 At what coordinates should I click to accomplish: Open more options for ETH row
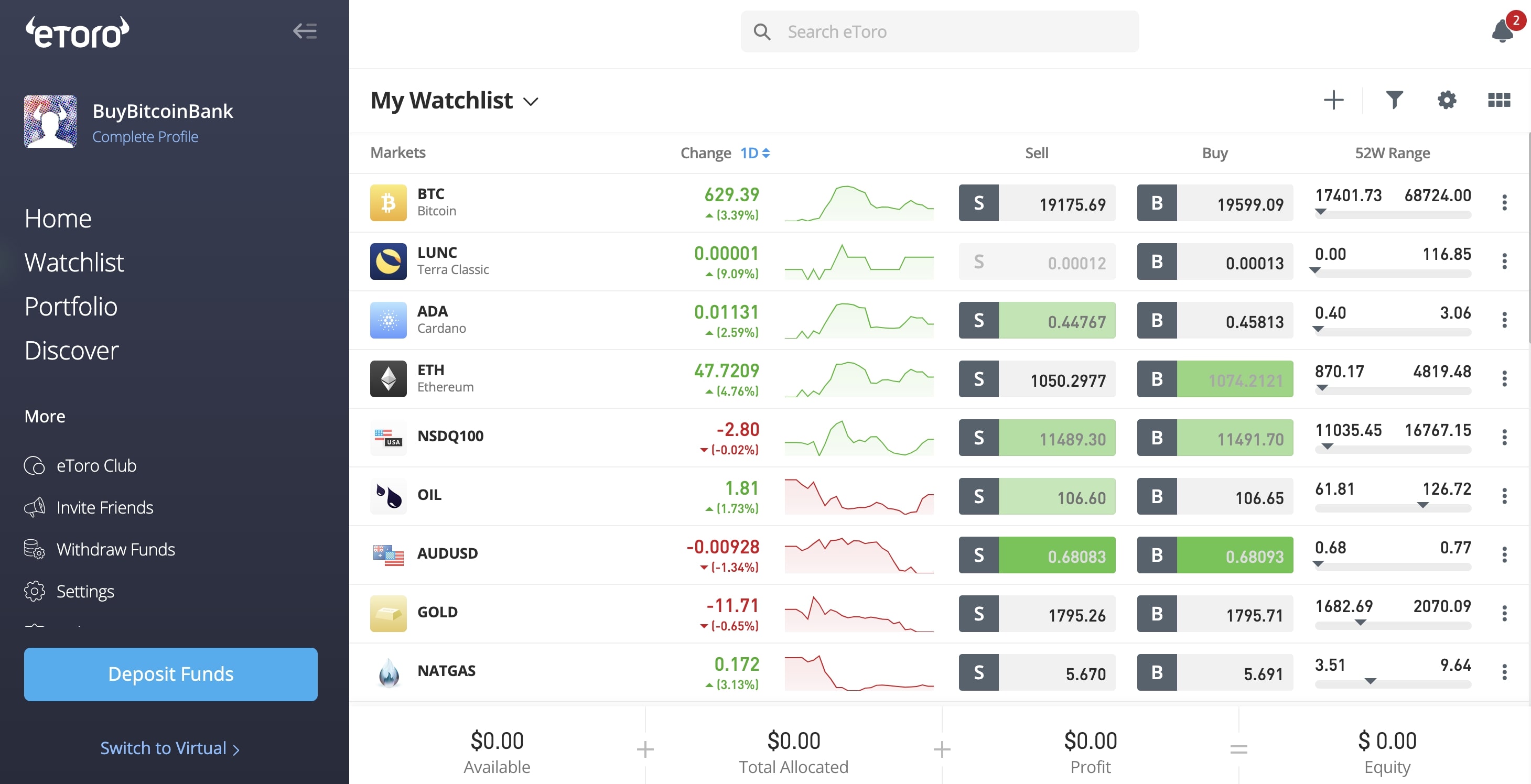[1504, 379]
